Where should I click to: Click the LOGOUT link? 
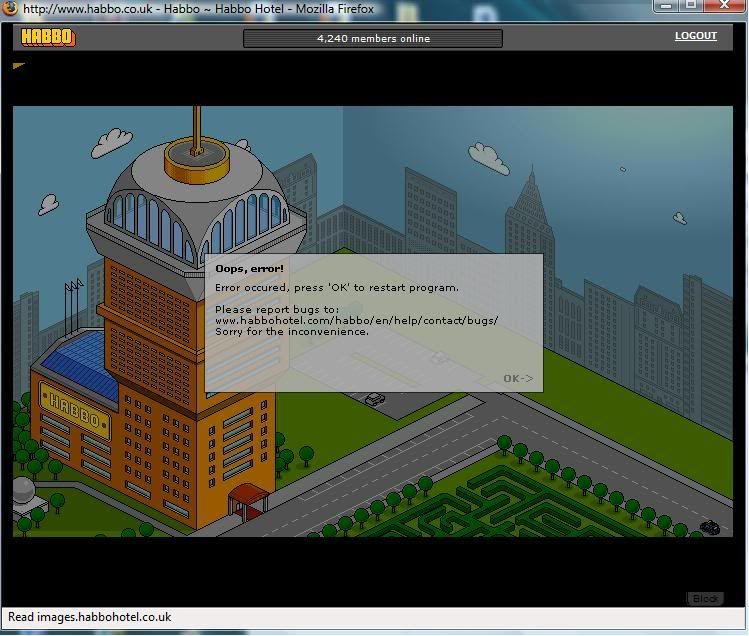click(695, 36)
